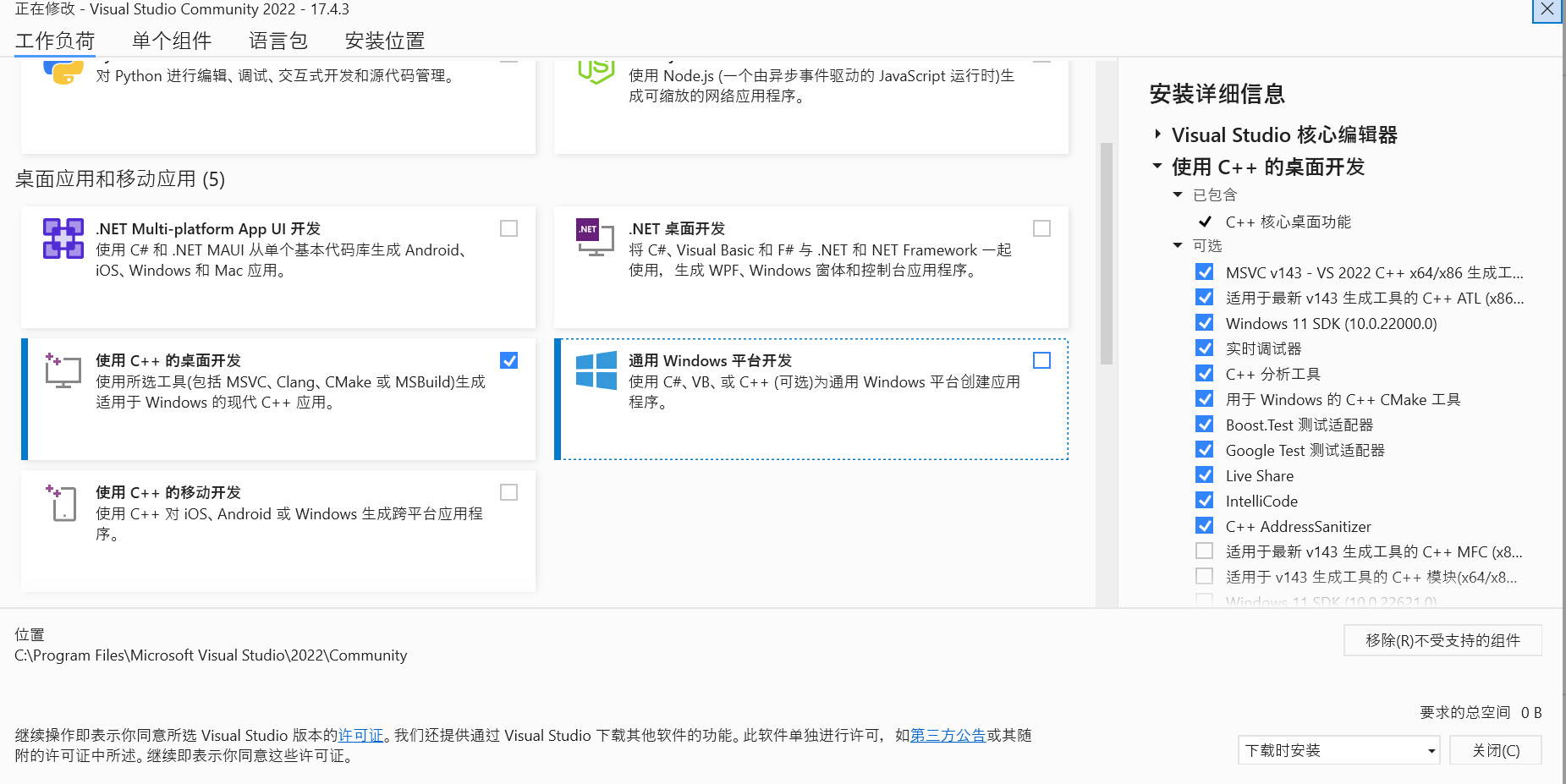The height and width of the screenshot is (784, 1566).
Task: Click the workloads list vertical scrollbar
Action: [x=1106, y=254]
